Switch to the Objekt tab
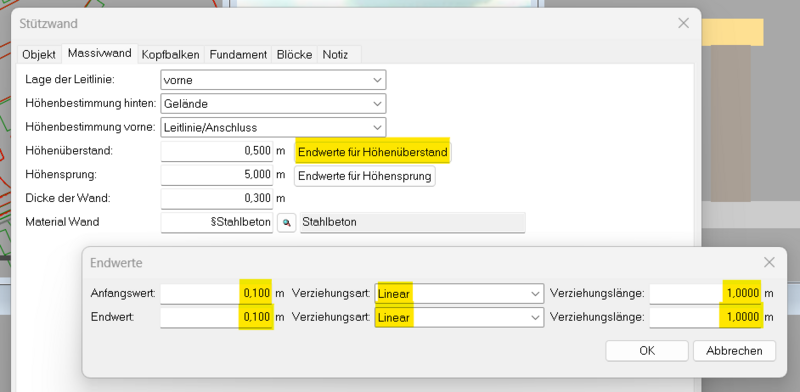The width and height of the screenshot is (800, 392). [39, 54]
